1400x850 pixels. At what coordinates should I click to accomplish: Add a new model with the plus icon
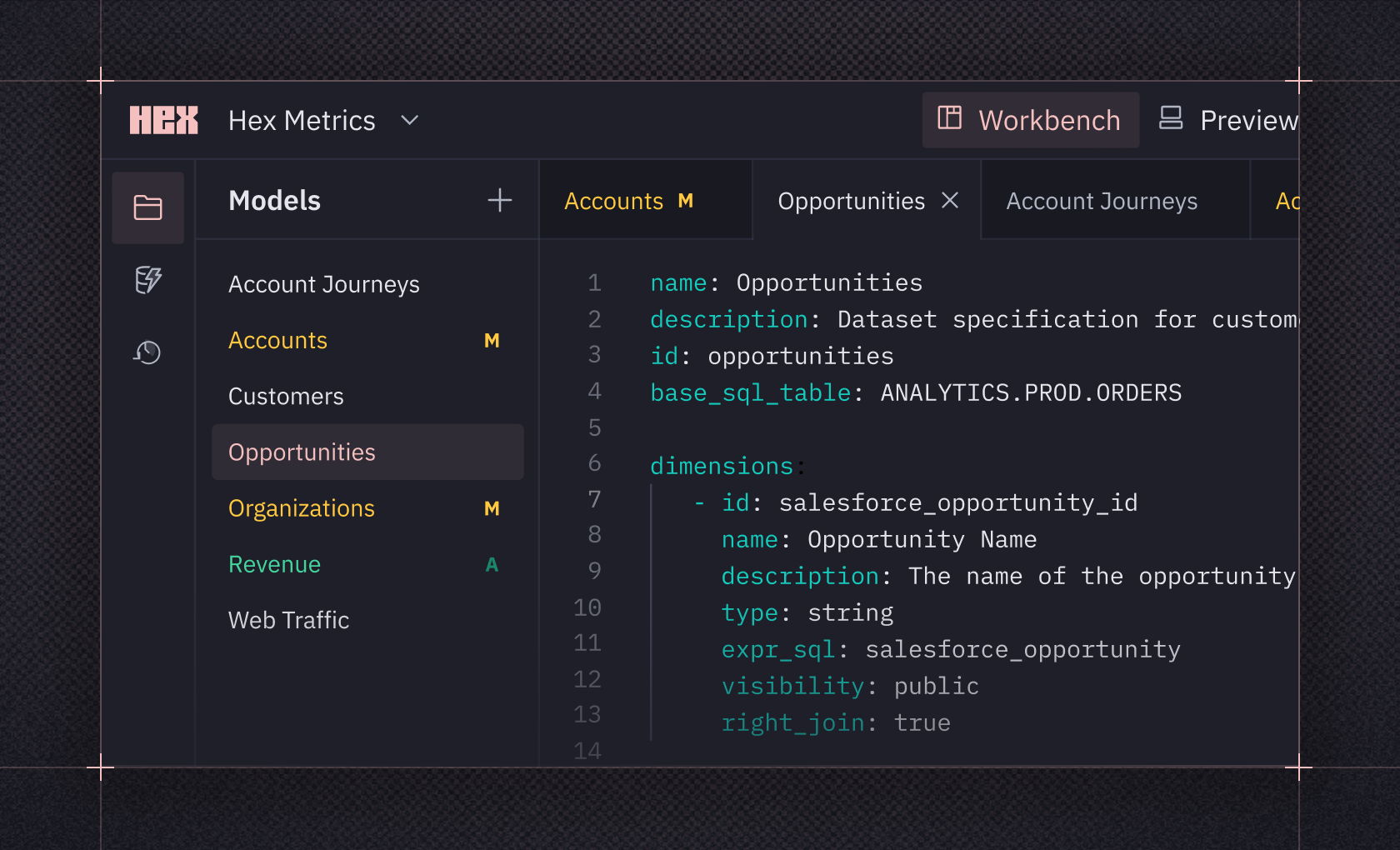click(x=499, y=200)
